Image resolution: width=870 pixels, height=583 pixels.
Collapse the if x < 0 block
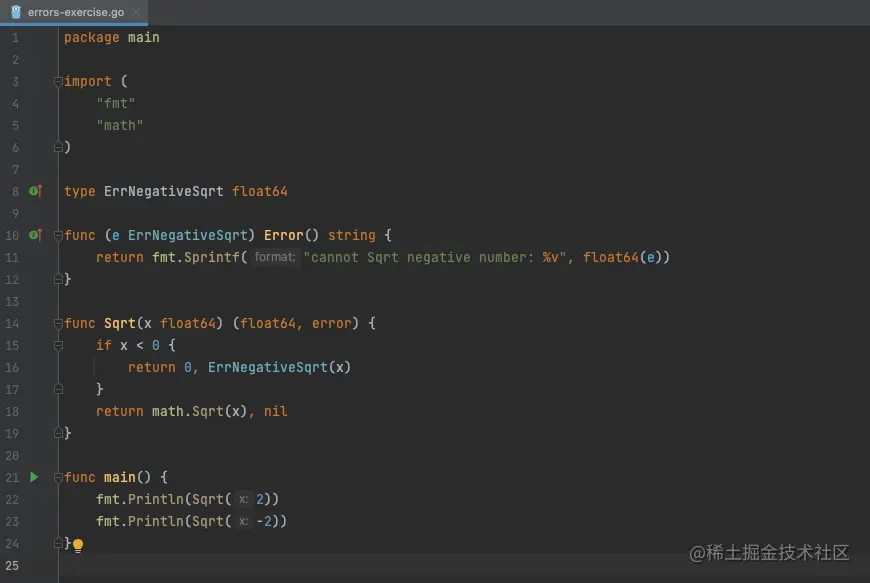point(58,346)
